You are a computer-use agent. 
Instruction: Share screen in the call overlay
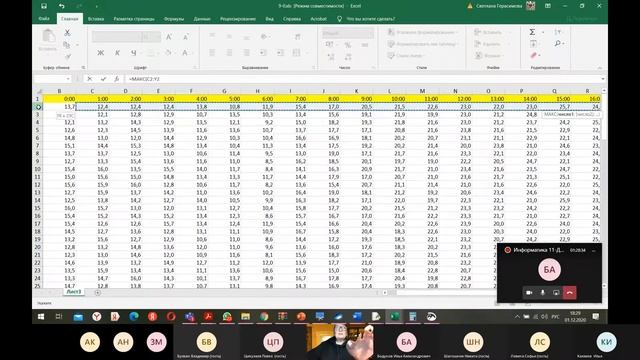coord(556,293)
